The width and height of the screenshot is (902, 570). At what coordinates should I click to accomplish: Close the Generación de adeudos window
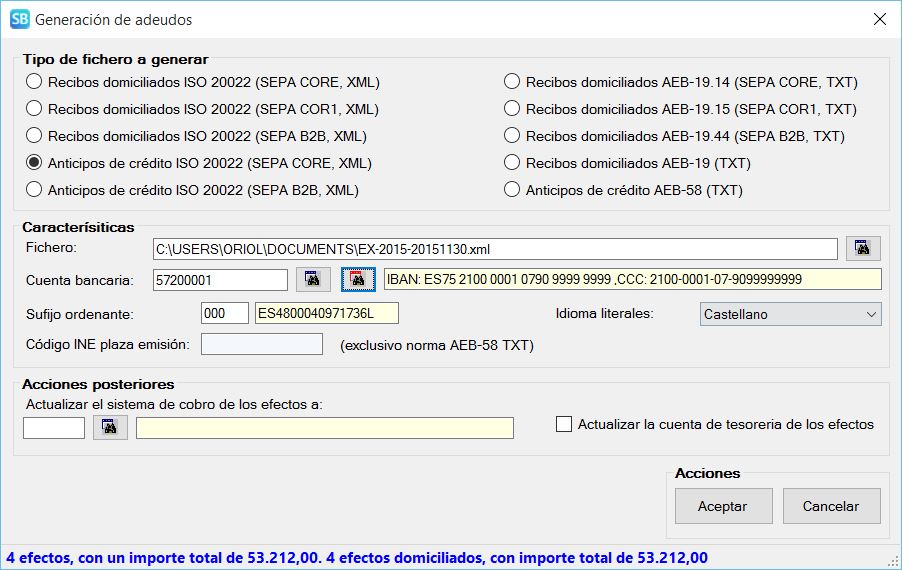(x=879, y=19)
